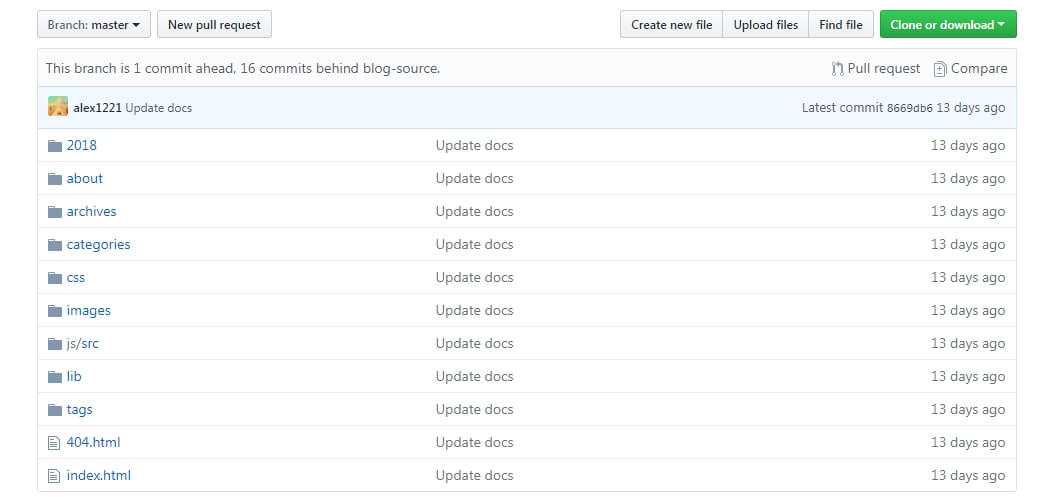Click Update docs commit in lib row
The height and width of the screenshot is (497, 1049).
pos(474,376)
